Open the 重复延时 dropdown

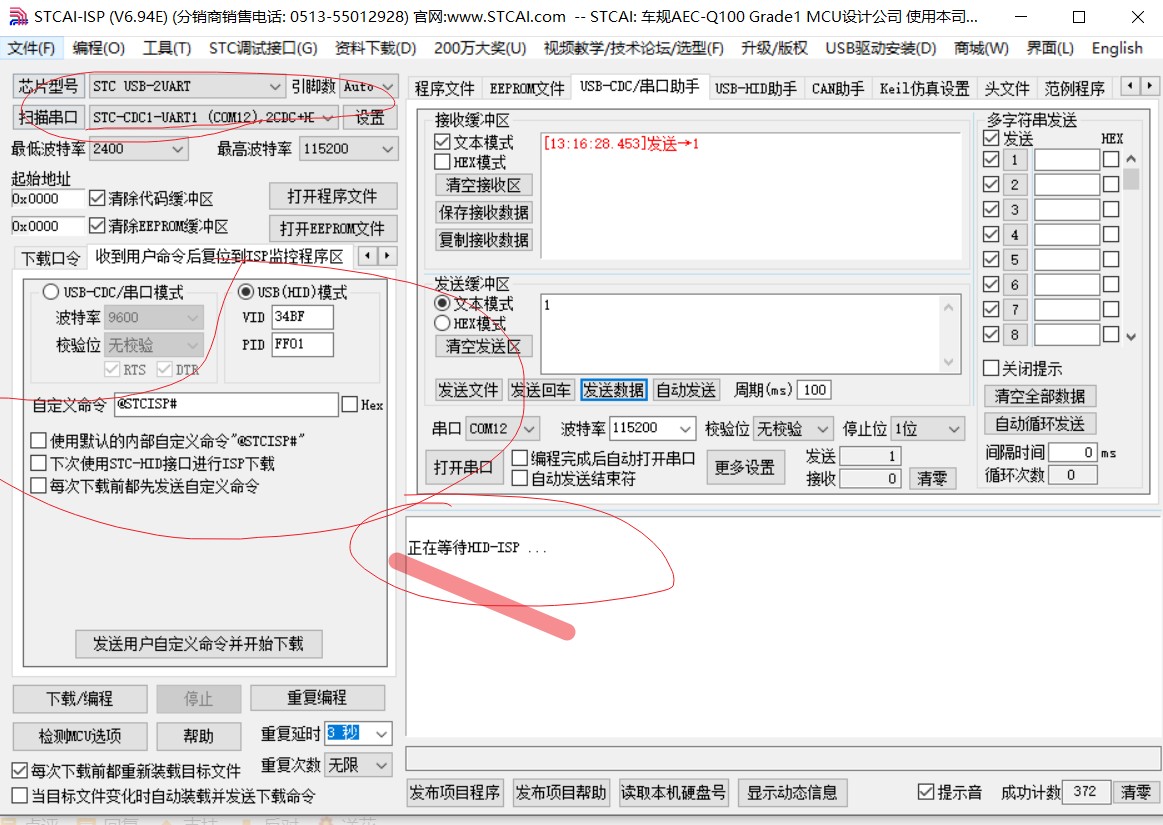(381, 734)
